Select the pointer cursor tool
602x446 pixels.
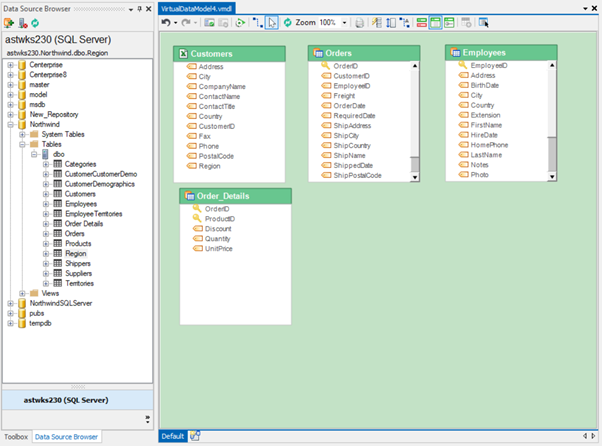(x=273, y=21)
